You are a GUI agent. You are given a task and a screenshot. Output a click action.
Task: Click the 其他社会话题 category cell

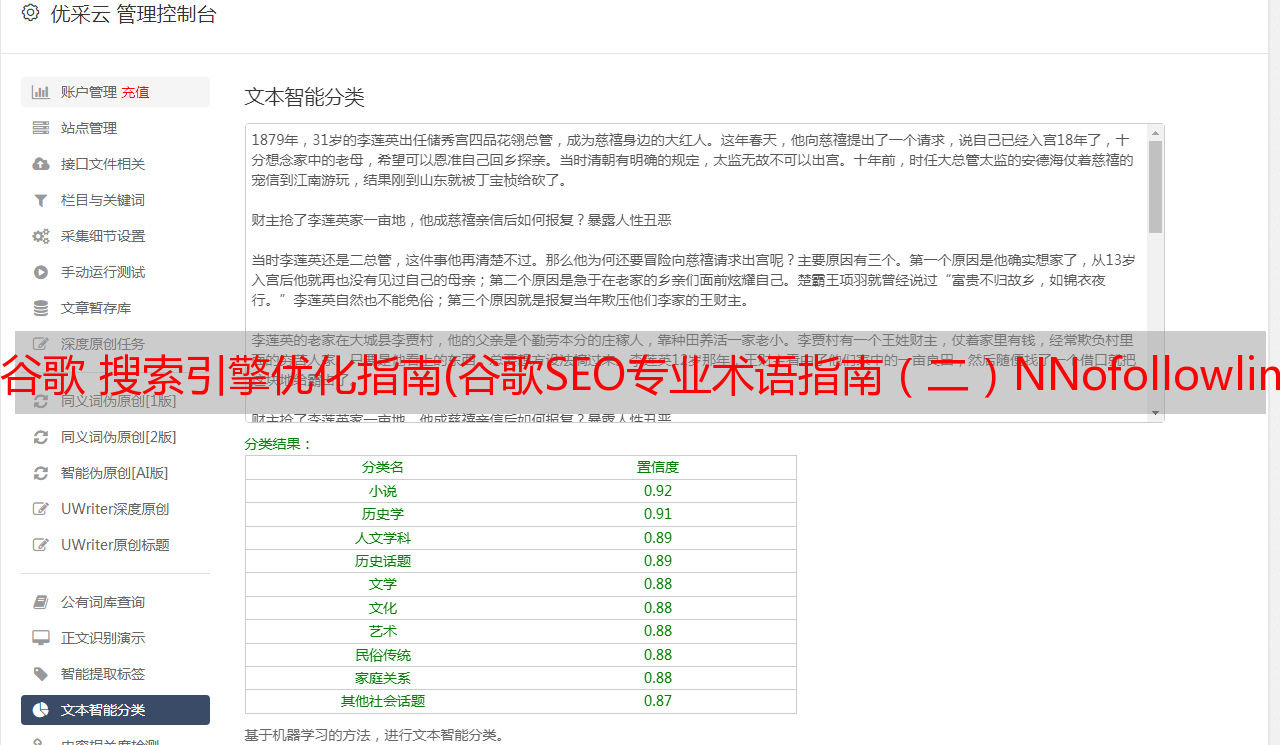pos(383,701)
